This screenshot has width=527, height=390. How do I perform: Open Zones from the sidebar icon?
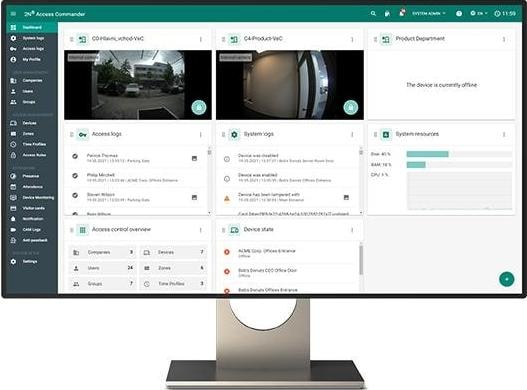[x=13, y=134]
